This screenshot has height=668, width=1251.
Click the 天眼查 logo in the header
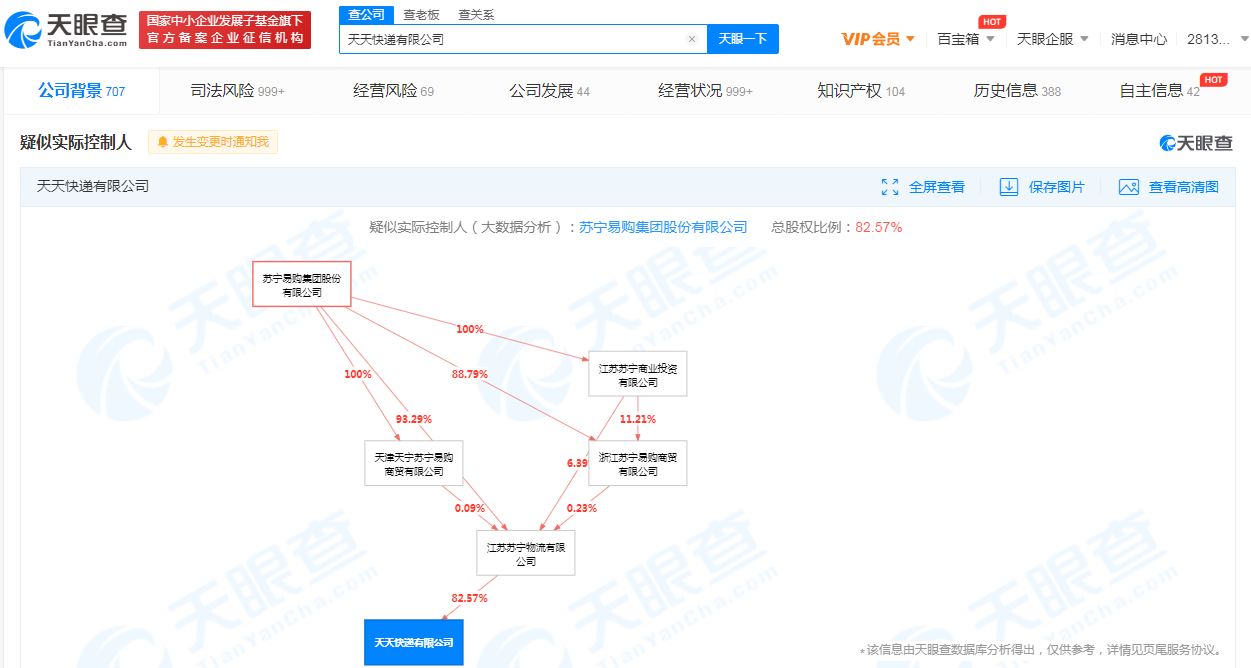(x=67, y=30)
